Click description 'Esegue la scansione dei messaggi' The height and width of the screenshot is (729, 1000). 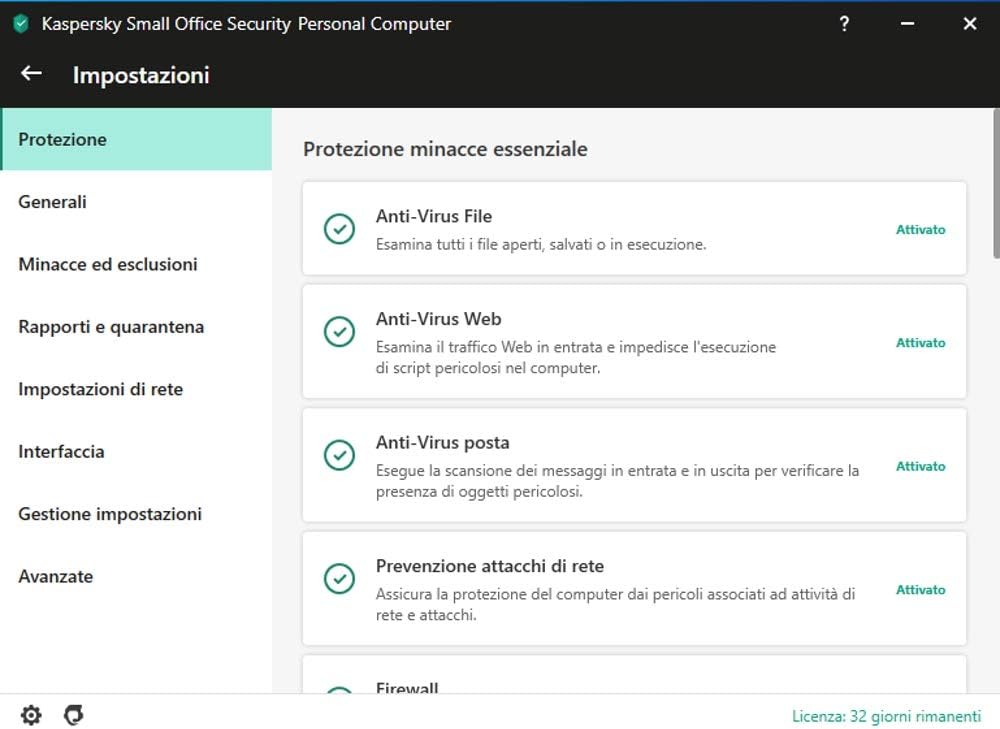[x=617, y=481]
